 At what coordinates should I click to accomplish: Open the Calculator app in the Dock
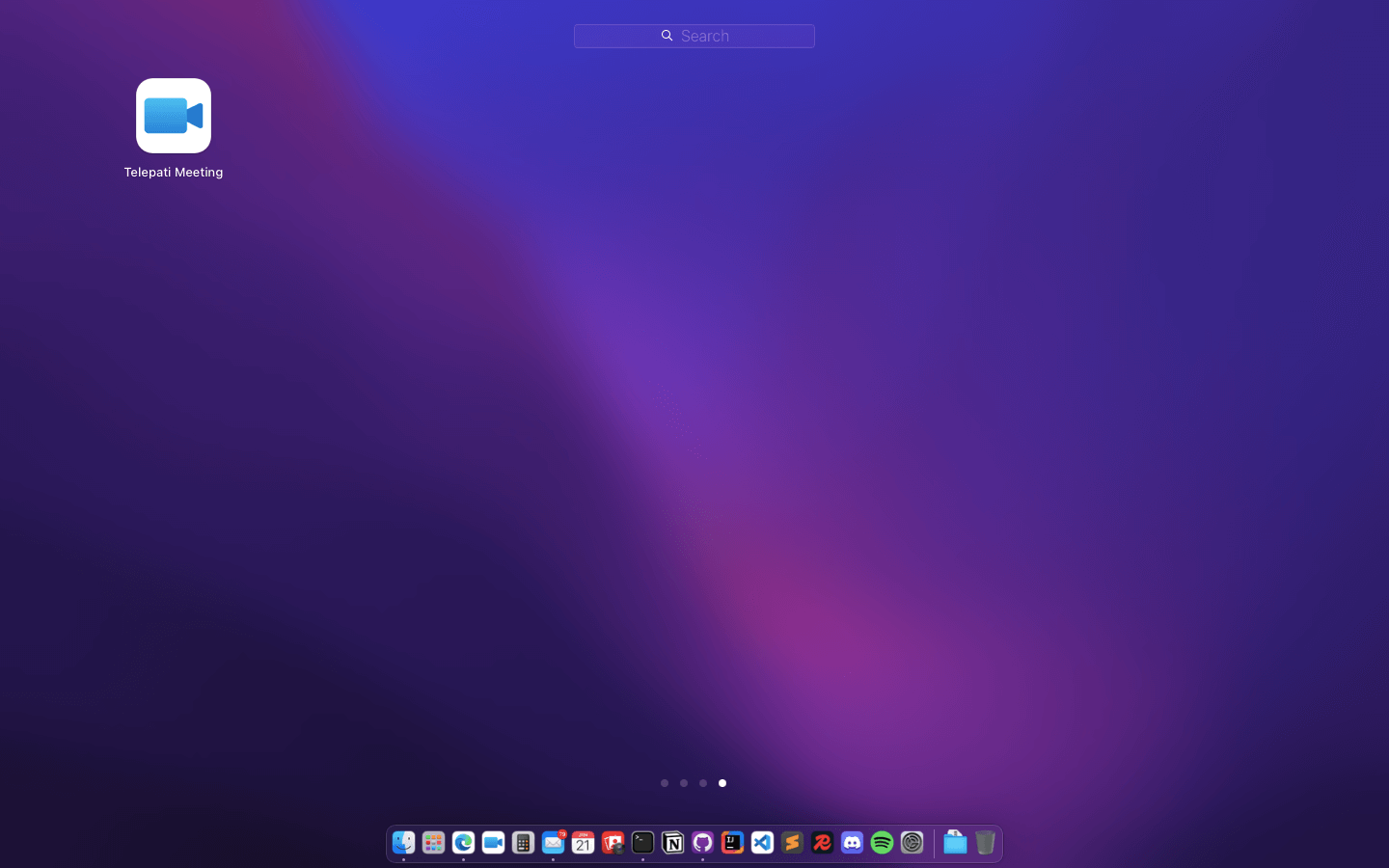[x=523, y=843]
